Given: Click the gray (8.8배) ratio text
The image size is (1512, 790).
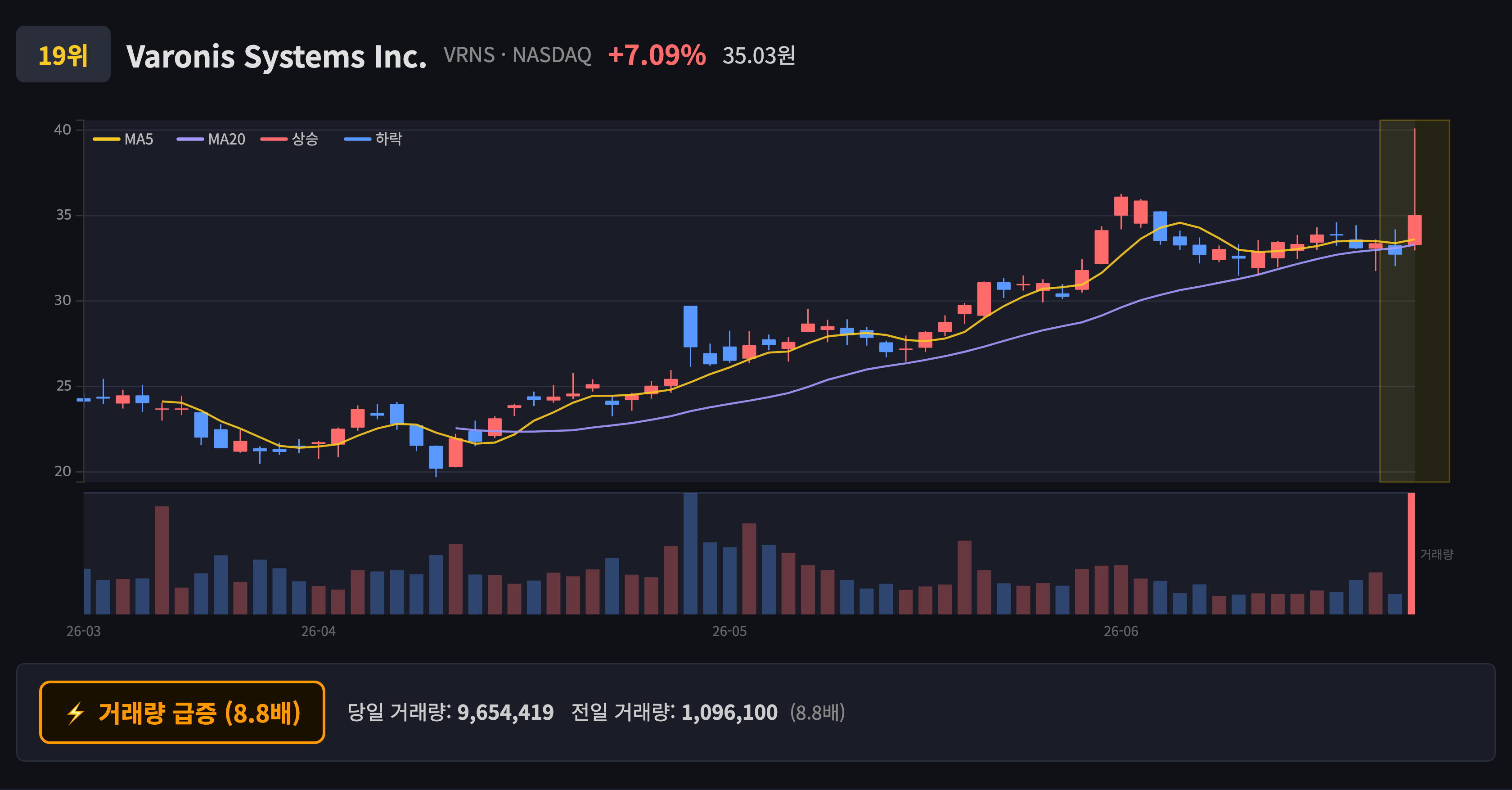Looking at the screenshot, I should point(817,713).
